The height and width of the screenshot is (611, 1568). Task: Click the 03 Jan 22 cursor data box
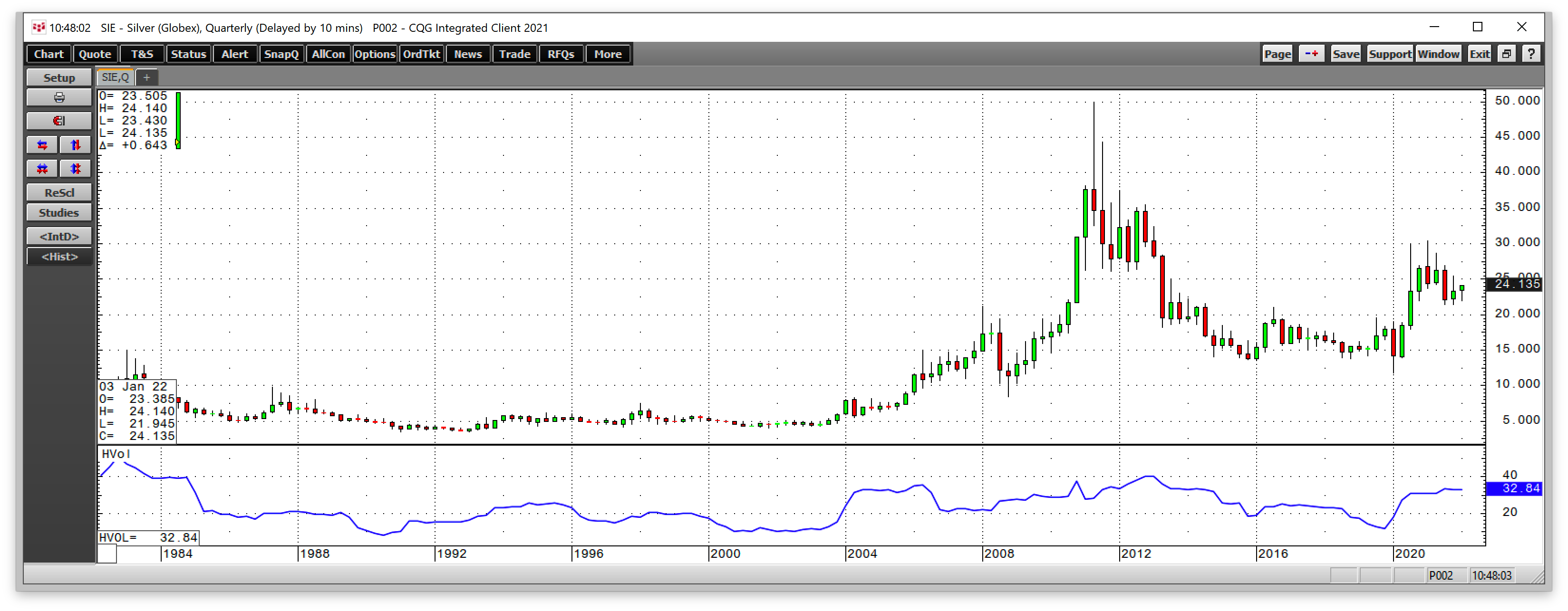[137, 411]
